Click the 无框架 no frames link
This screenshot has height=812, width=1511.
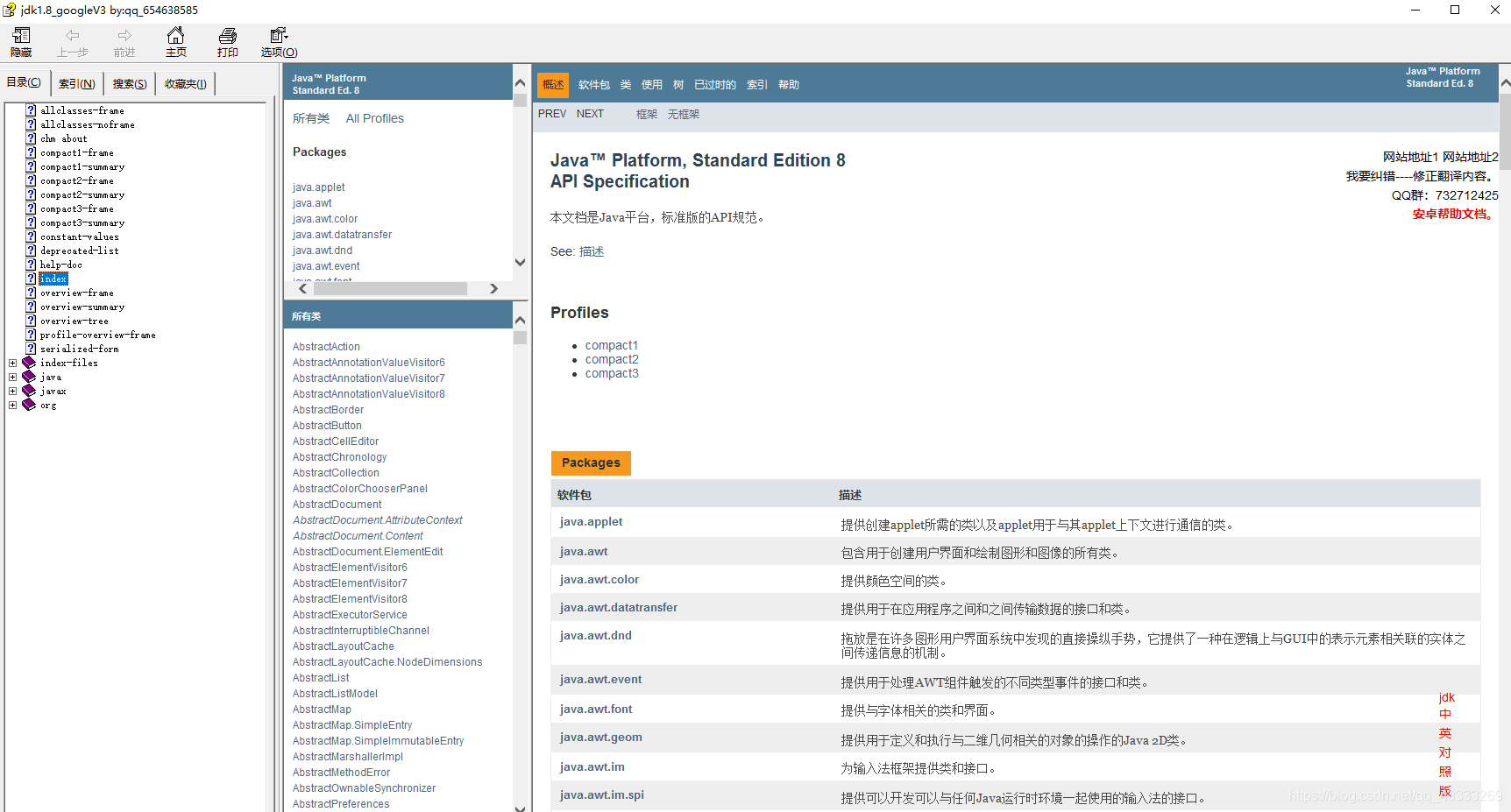(x=684, y=114)
